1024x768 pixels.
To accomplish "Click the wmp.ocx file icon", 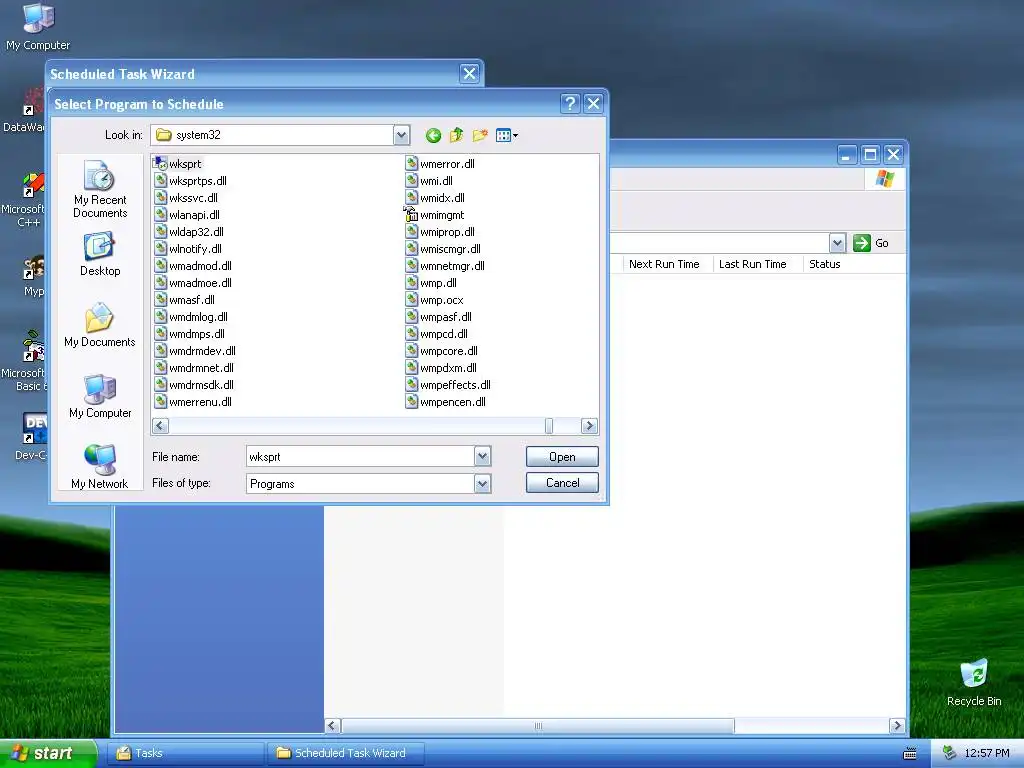I will click(x=411, y=300).
